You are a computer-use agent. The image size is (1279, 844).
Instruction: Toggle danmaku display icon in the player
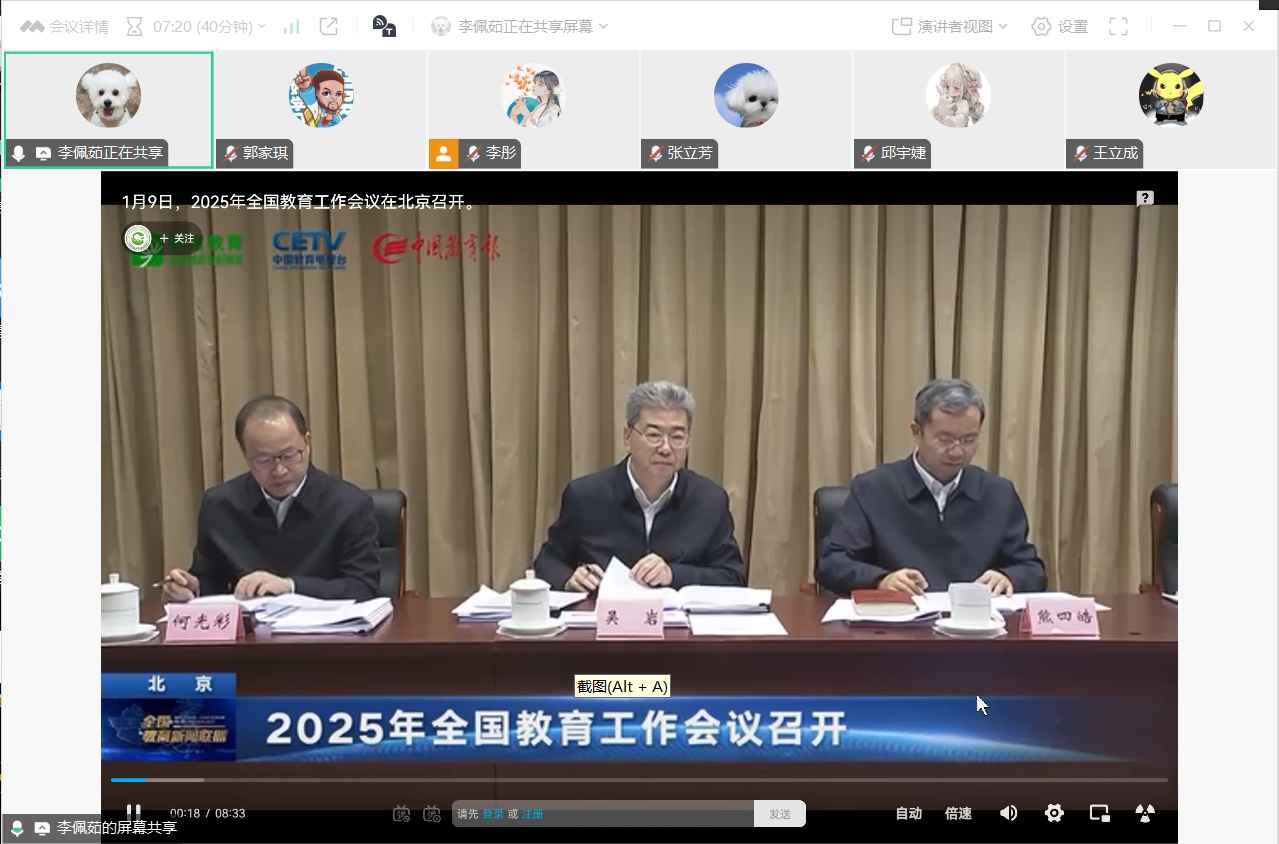coord(401,814)
